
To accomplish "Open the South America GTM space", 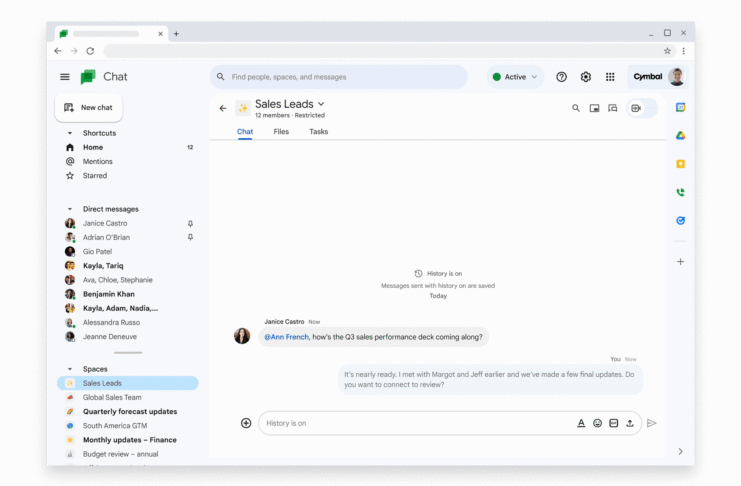I will click(x=128, y=425).
